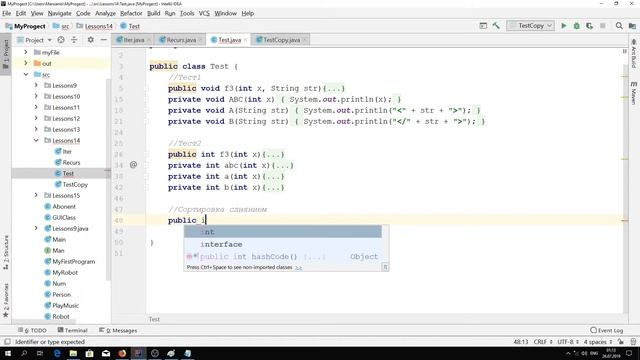
Task: Click the stop execution icon
Action: pos(602,26)
